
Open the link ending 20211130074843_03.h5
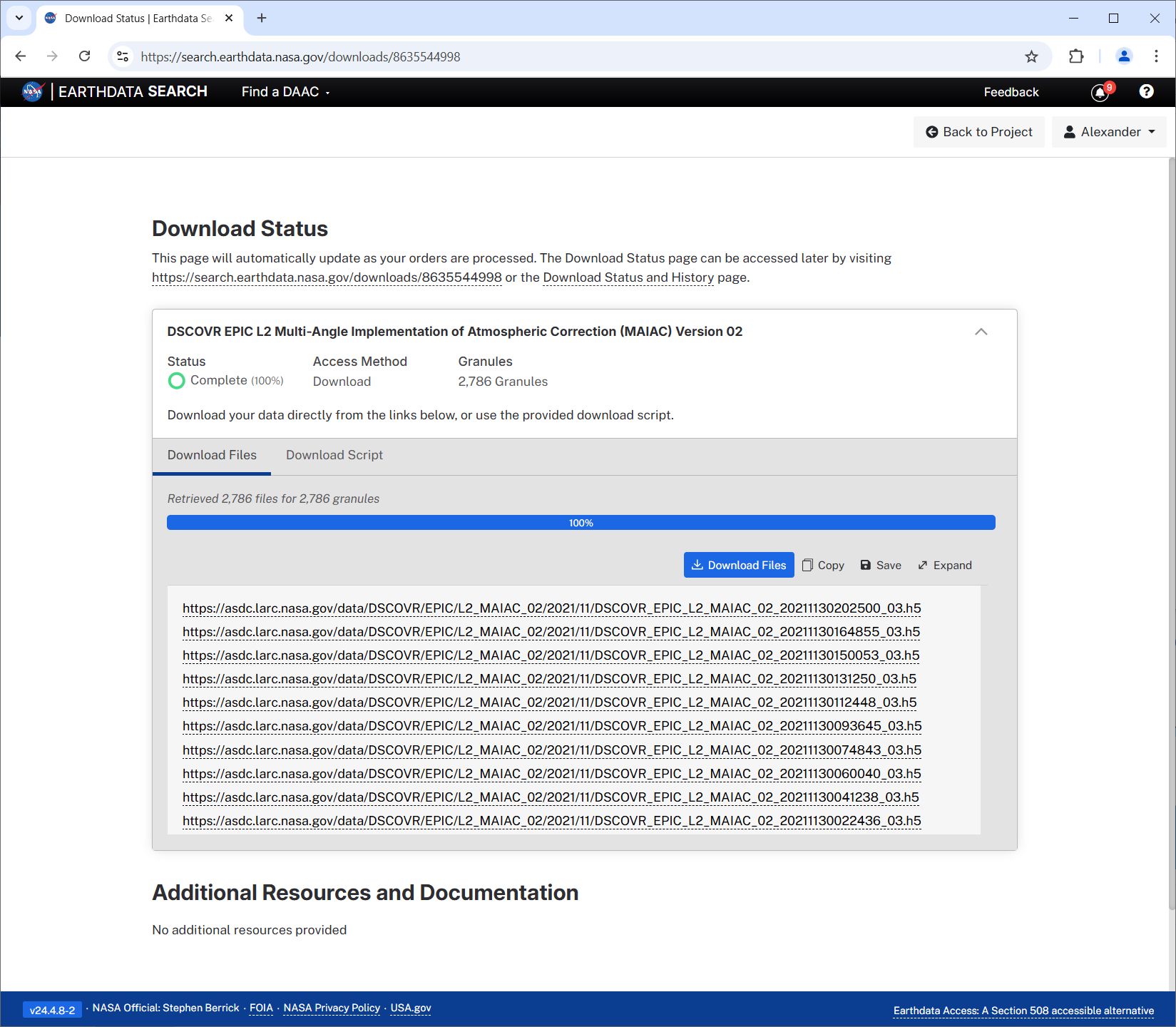[552, 750]
